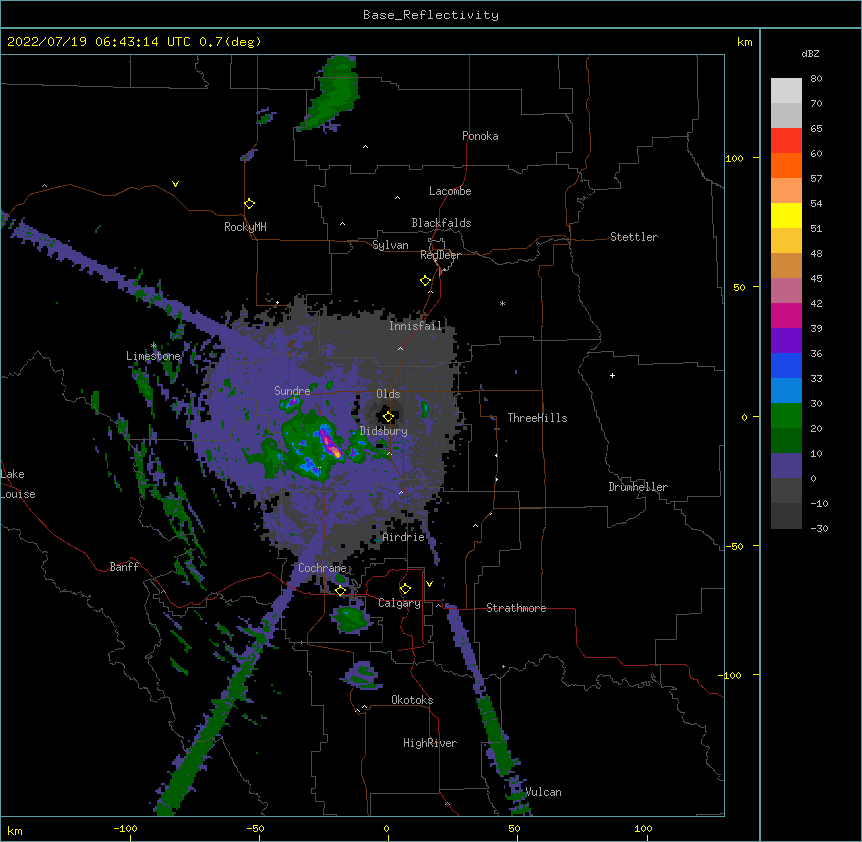Click the intense magenta storm core near Didsbury

click(330, 444)
